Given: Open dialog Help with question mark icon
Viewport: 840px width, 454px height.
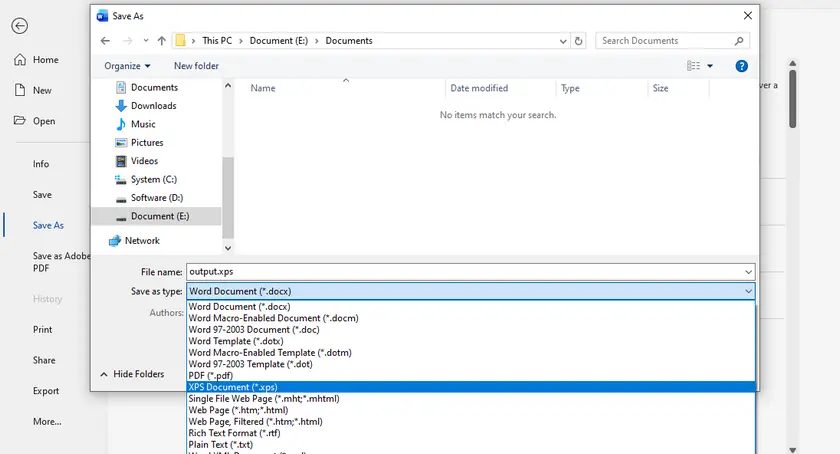Looking at the screenshot, I should [741, 66].
